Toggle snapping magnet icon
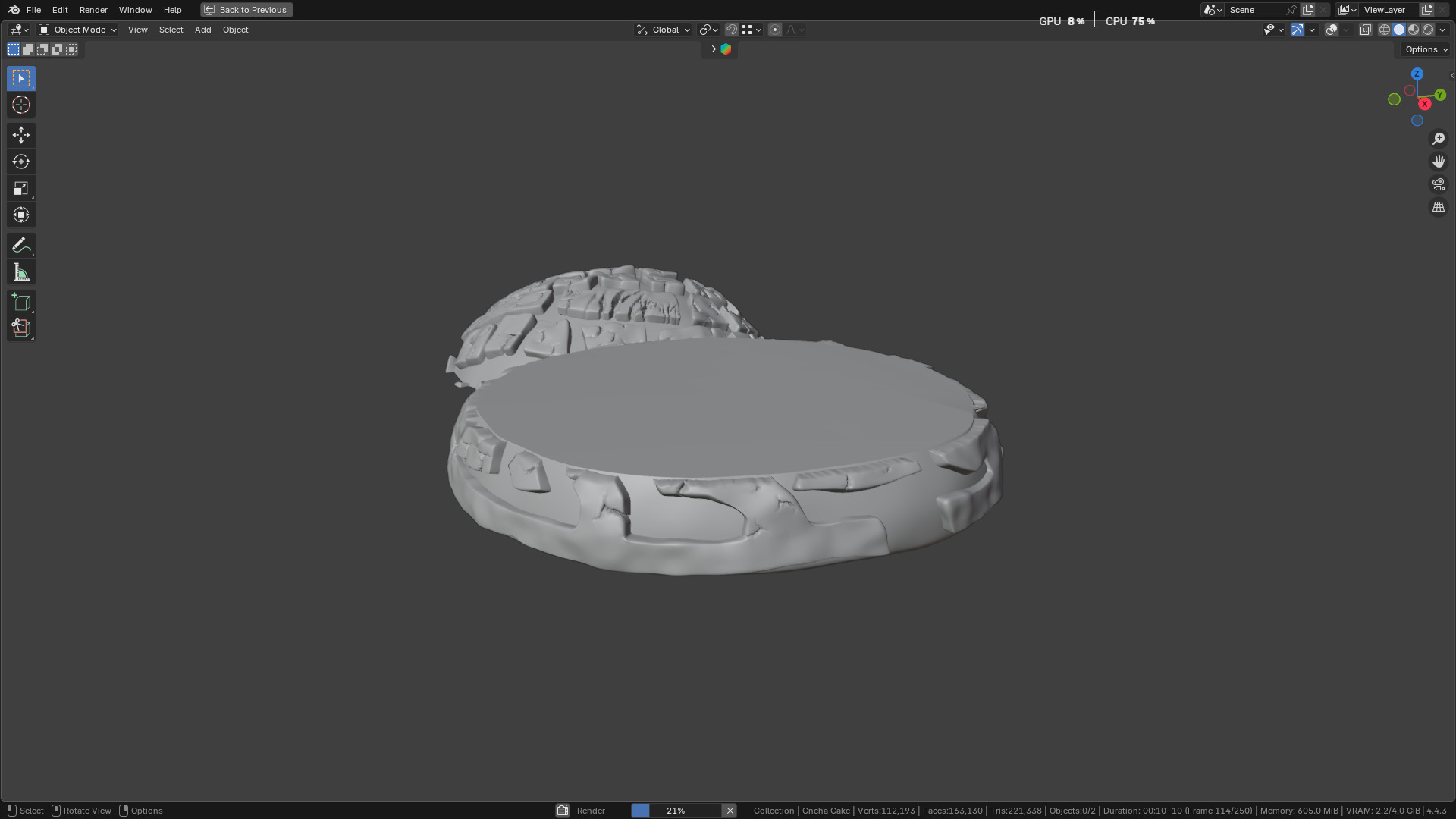Image resolution: width=1456 pixels, height=819 pixels. click(x=732, y=30)
